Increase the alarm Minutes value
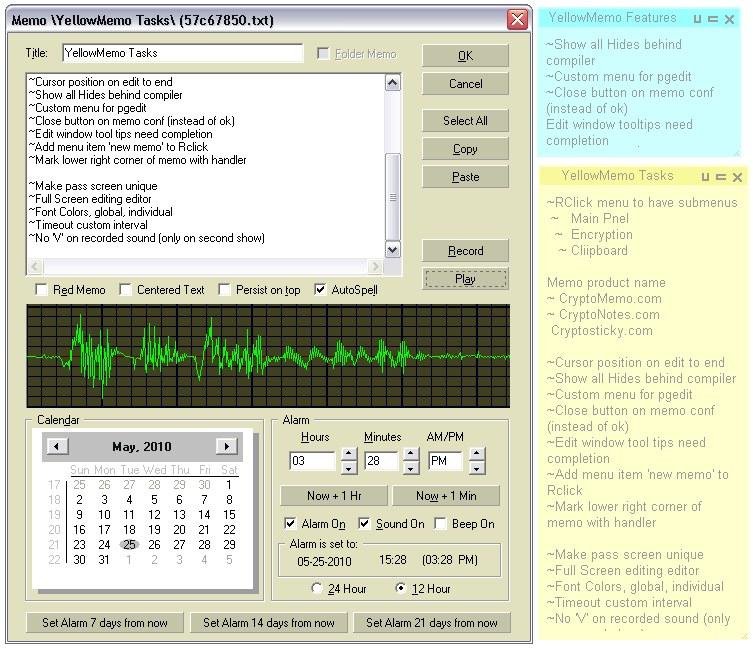Image resolution: width=753 pixels, height=650 pixels. pos(411,453)
